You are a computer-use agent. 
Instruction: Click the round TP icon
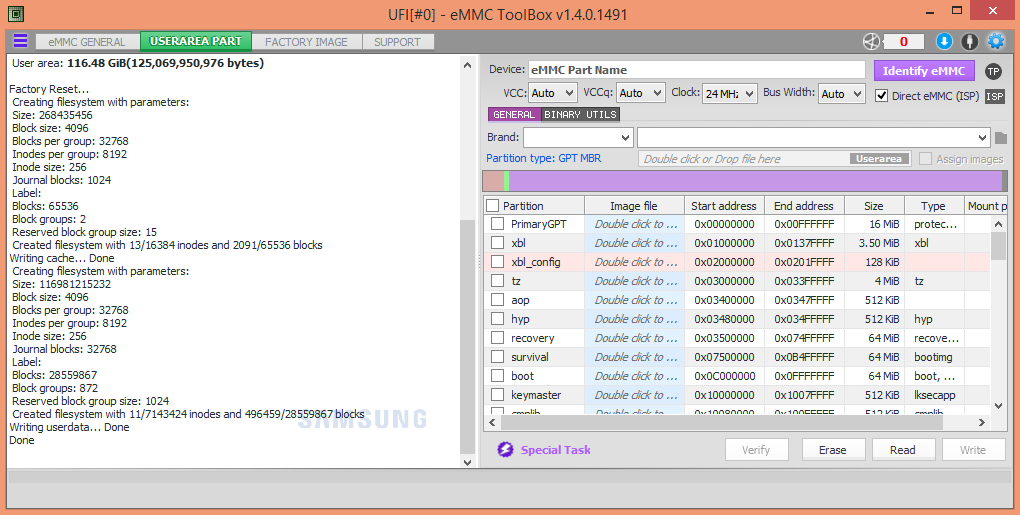pos(993,72)
